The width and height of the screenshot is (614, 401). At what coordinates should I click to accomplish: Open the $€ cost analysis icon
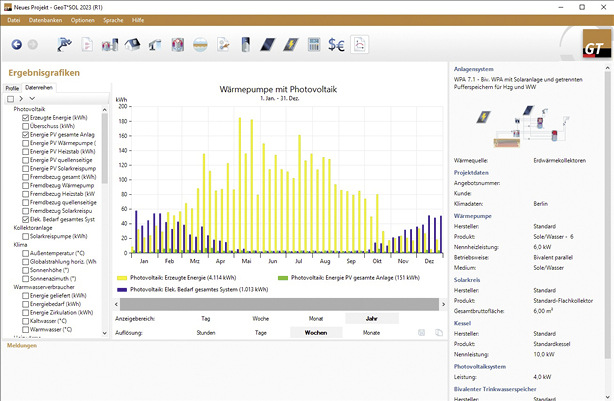point(336,45)
